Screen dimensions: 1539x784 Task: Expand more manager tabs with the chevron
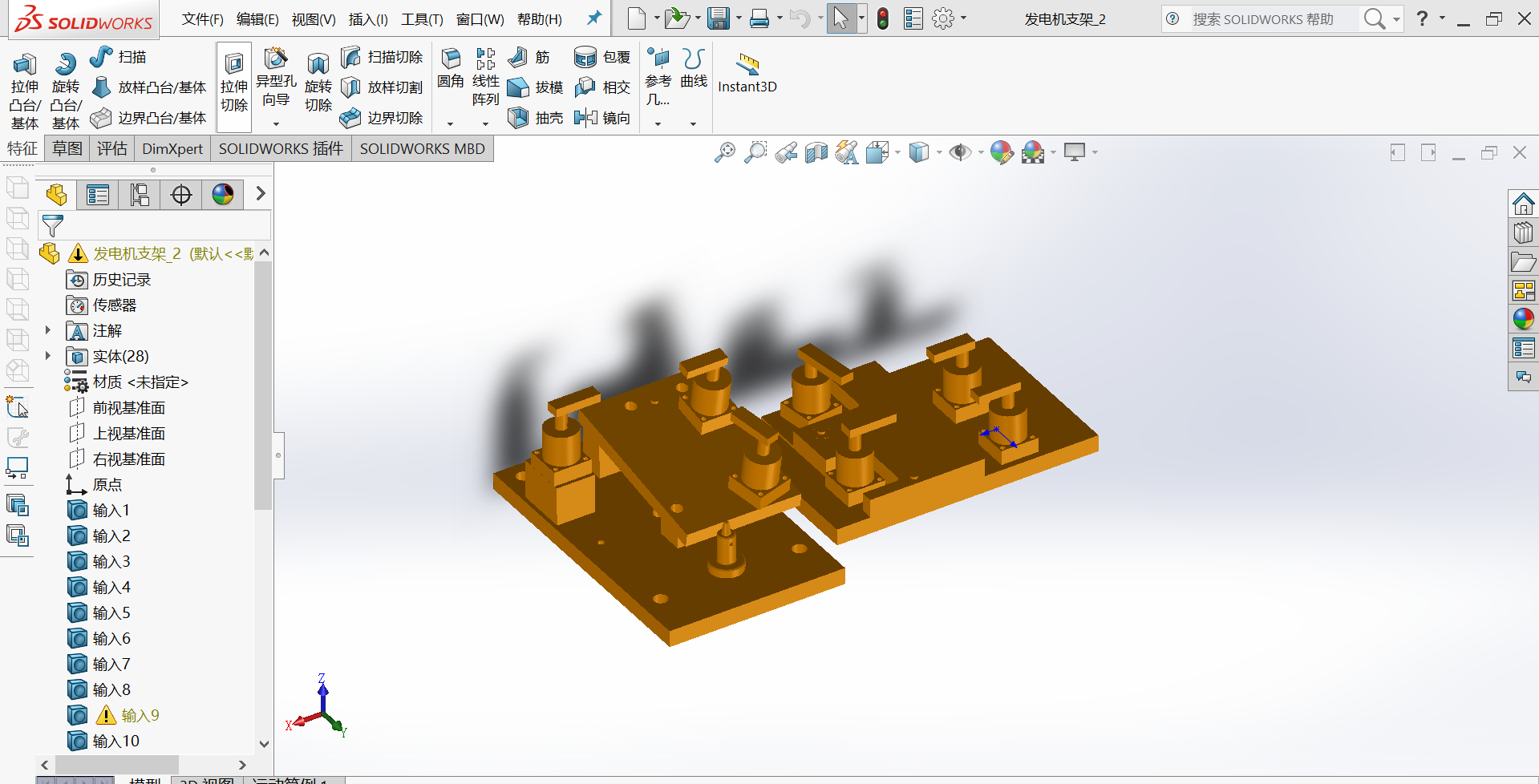click(260, 193)
